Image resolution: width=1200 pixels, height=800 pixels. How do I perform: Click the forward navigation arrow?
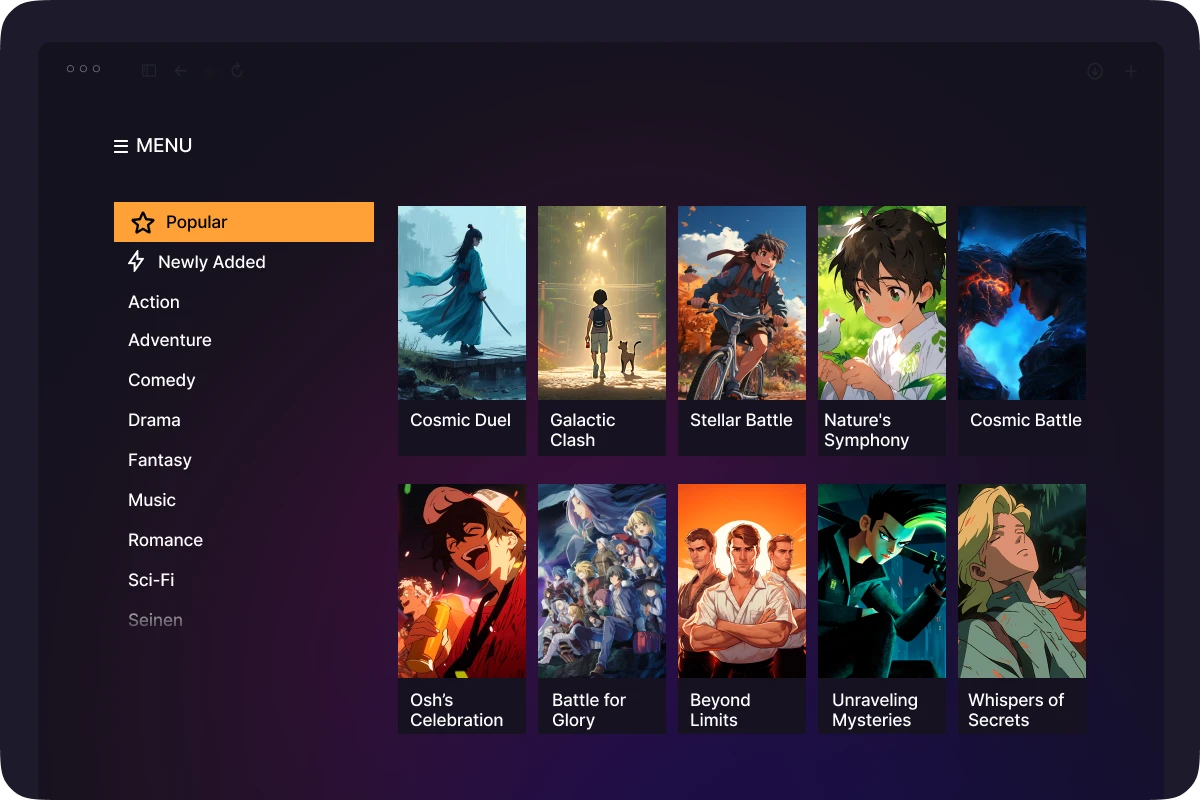[x=208, y=70]
